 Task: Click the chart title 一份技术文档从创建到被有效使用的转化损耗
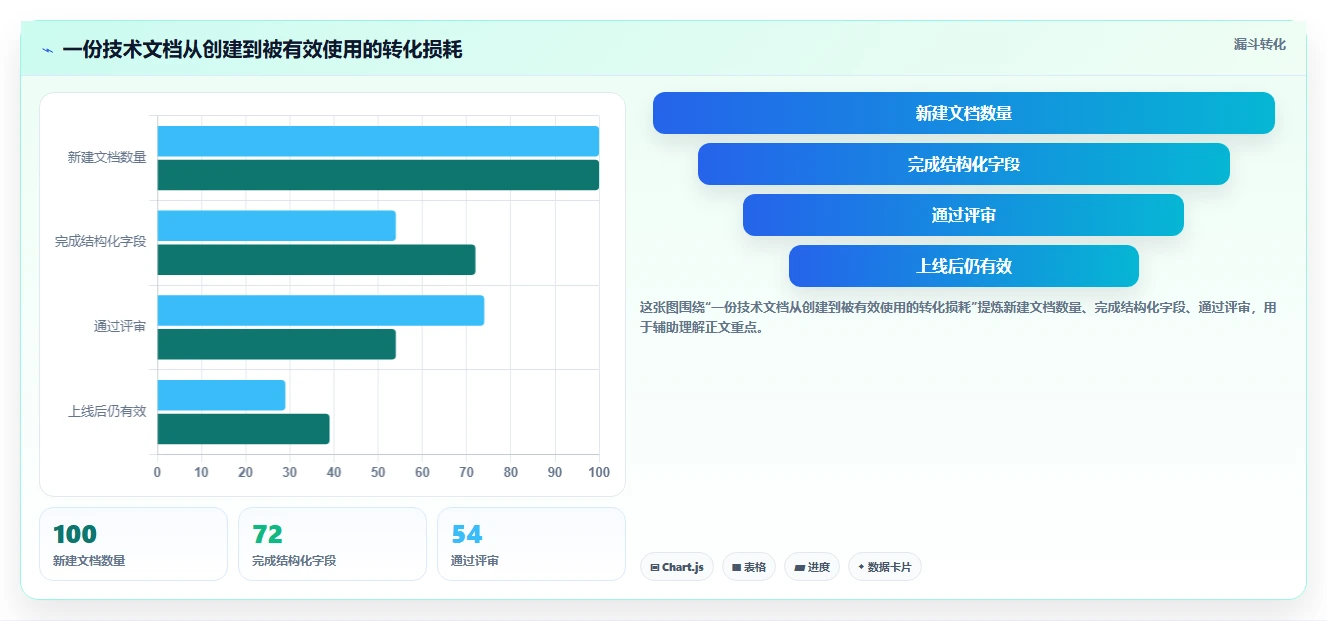[262, 50]
